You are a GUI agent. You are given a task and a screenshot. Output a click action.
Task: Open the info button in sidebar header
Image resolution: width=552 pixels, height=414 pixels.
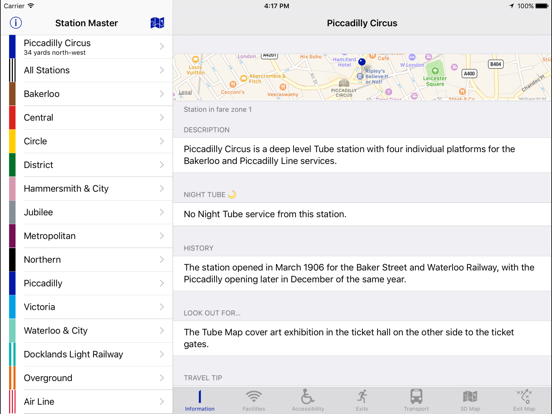click(x=15, y=23)
